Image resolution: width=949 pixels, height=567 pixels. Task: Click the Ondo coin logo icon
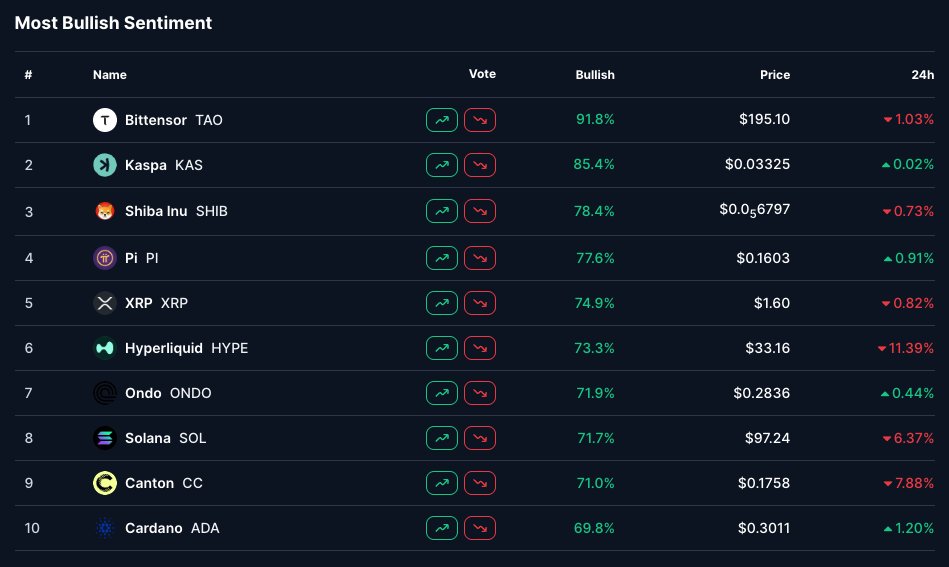105,393
